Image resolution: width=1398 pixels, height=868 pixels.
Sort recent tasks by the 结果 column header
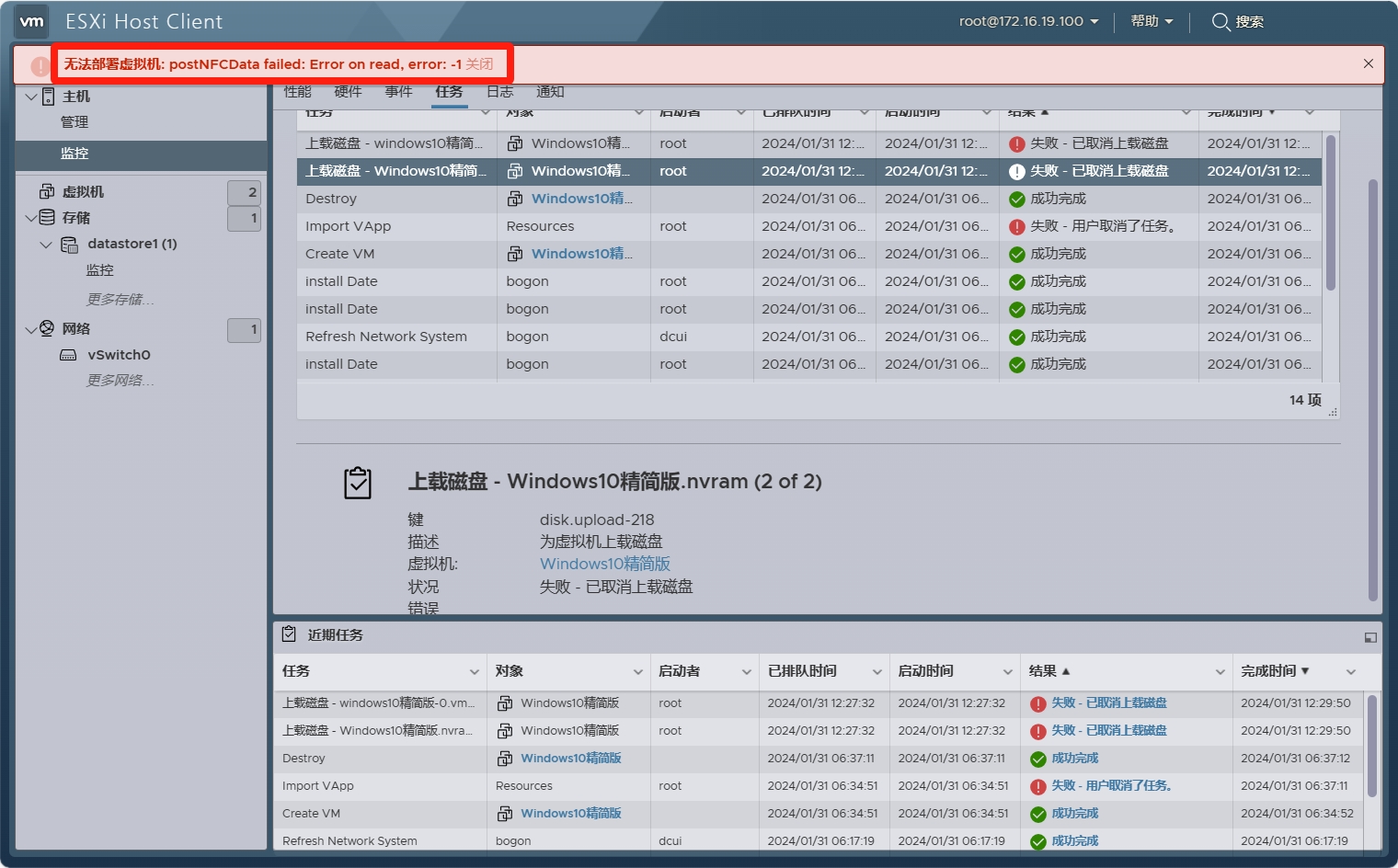tap(1043, 671)
